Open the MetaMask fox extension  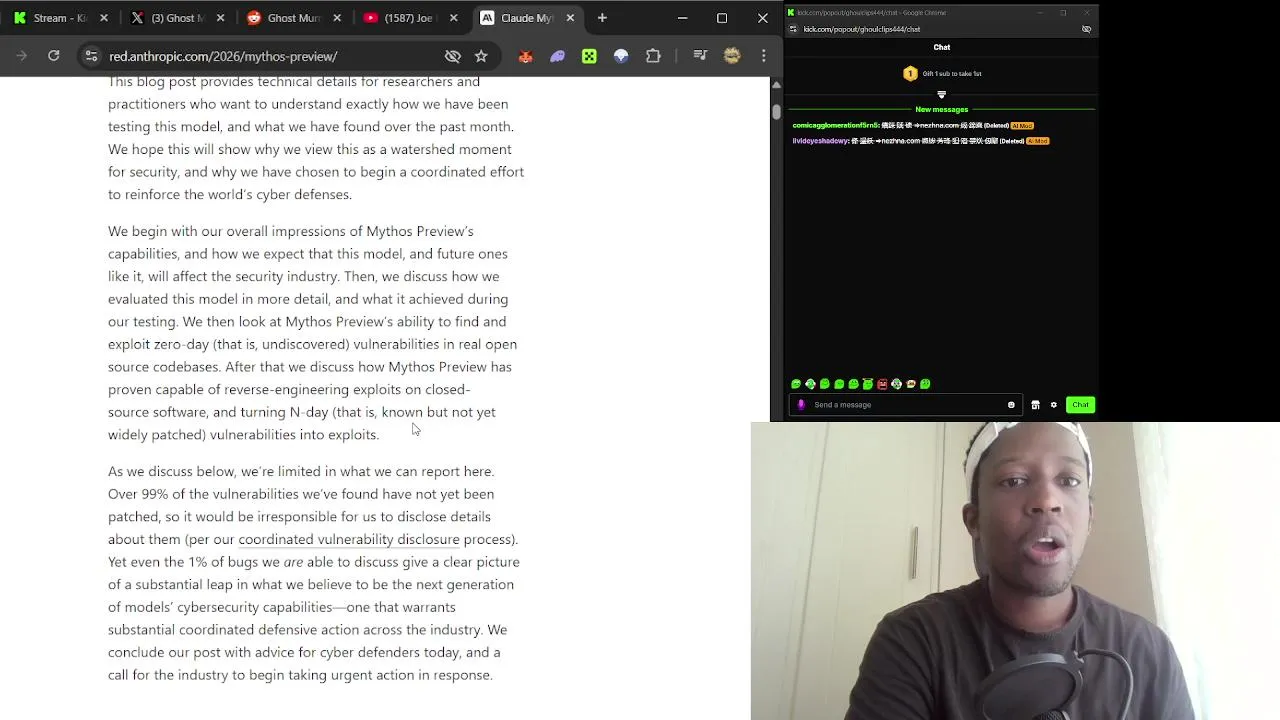[525, 56]
